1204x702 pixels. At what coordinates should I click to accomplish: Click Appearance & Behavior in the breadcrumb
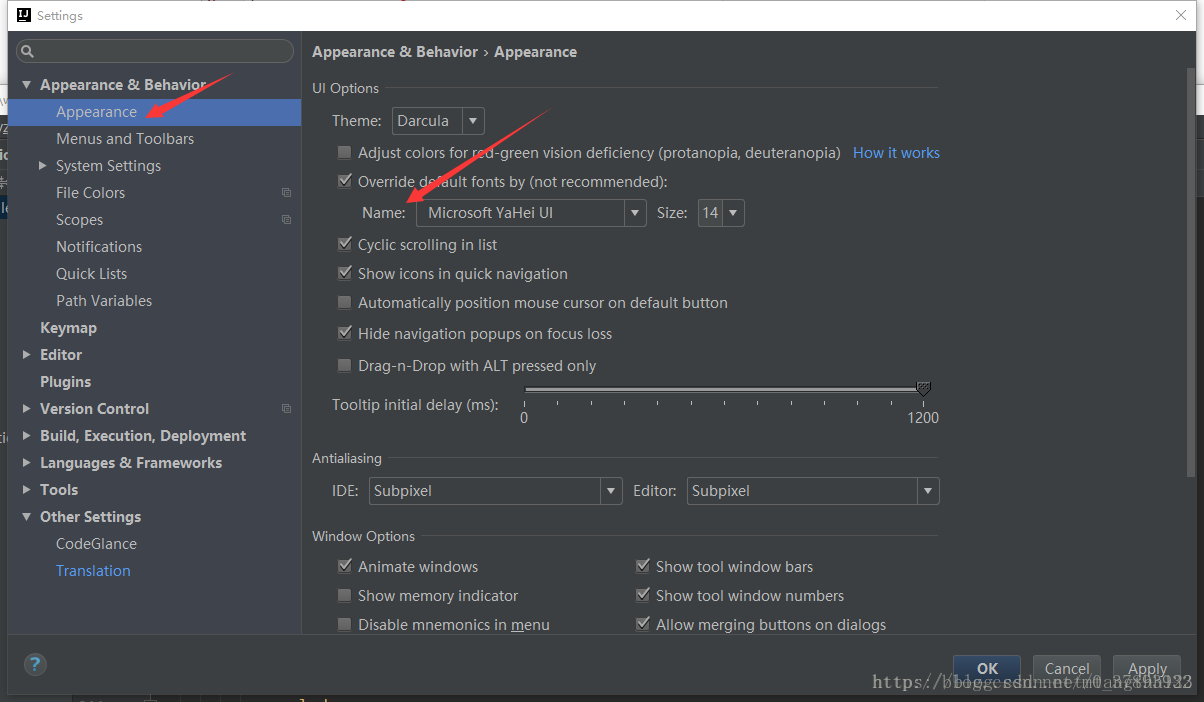[395, 52]
